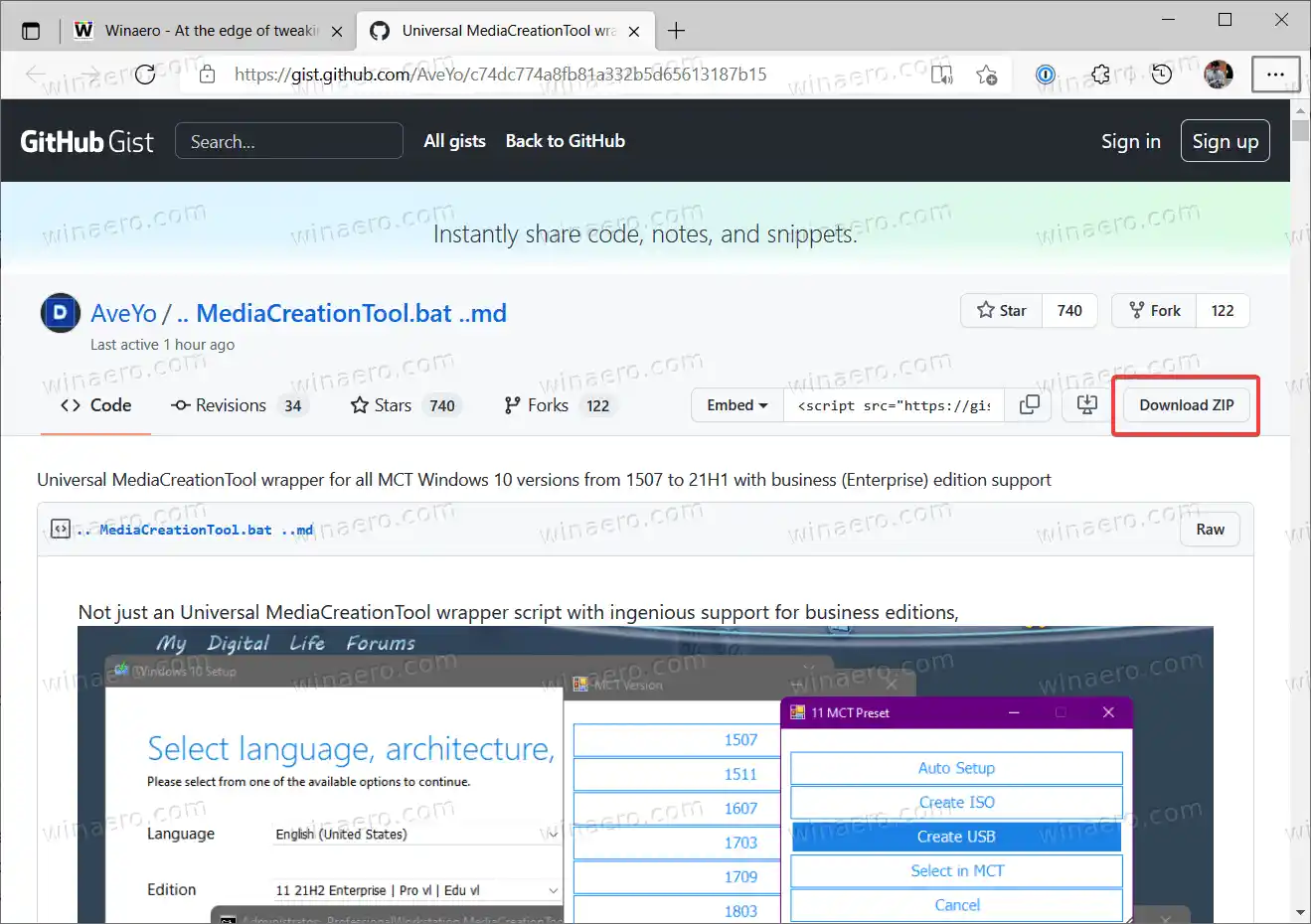Open the All gists link
This screenshot has height=924, width=1311.
[455, 141]
